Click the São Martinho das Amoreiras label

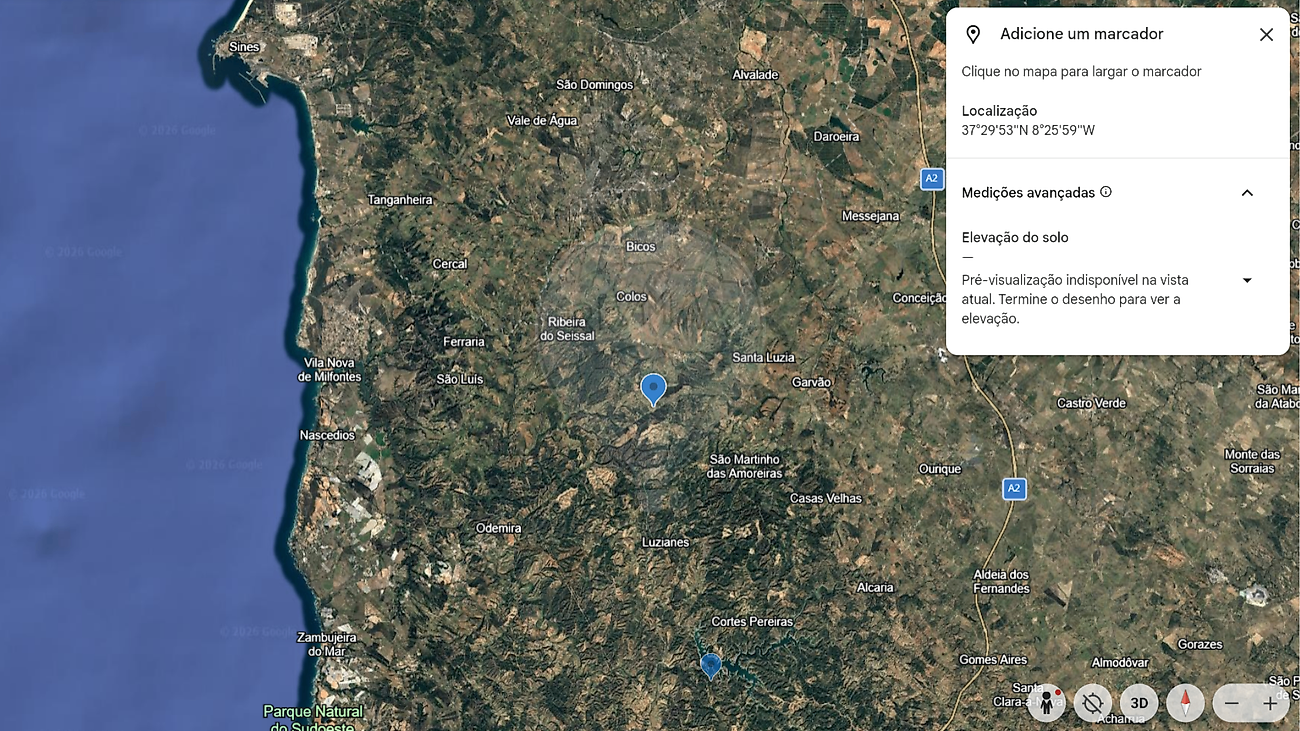745,466
